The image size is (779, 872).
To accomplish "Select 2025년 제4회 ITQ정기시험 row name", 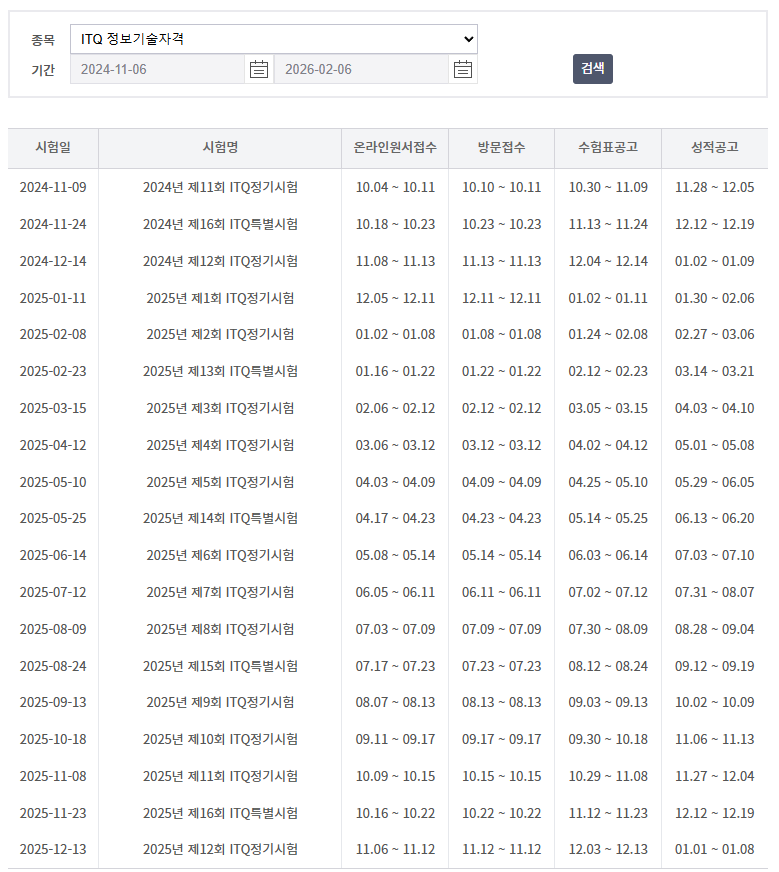I will point(220,445).
